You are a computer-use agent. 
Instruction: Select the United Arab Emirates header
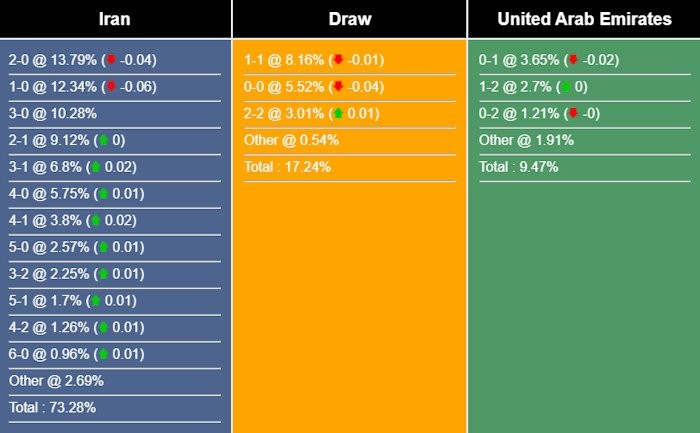tap(584, 19)
